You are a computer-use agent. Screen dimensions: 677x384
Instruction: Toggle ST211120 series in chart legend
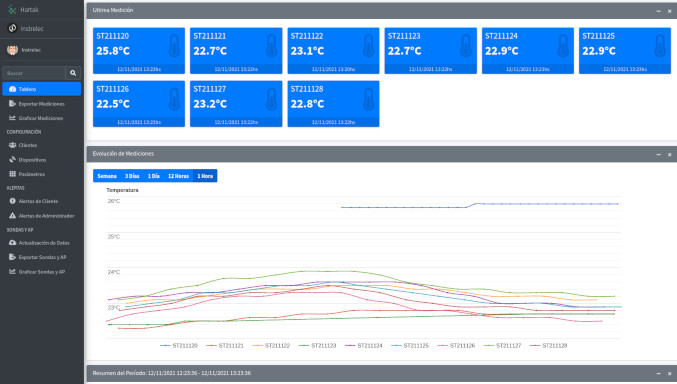179,346
